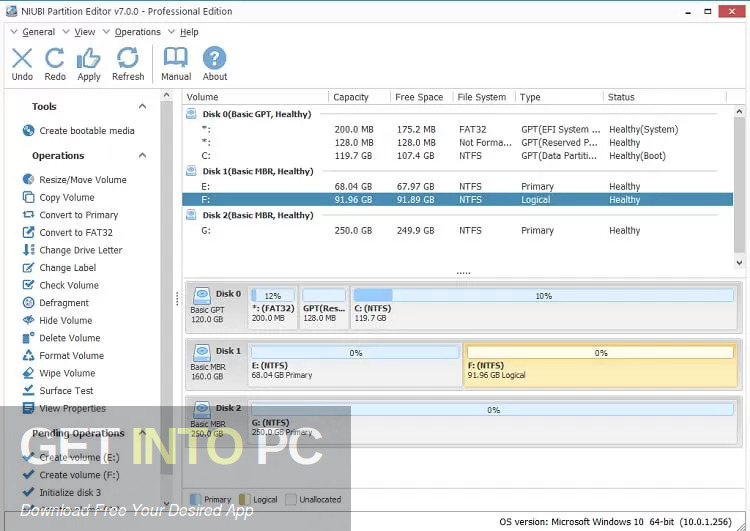Collapse the Pending Operations section

(x=142, y=433)
